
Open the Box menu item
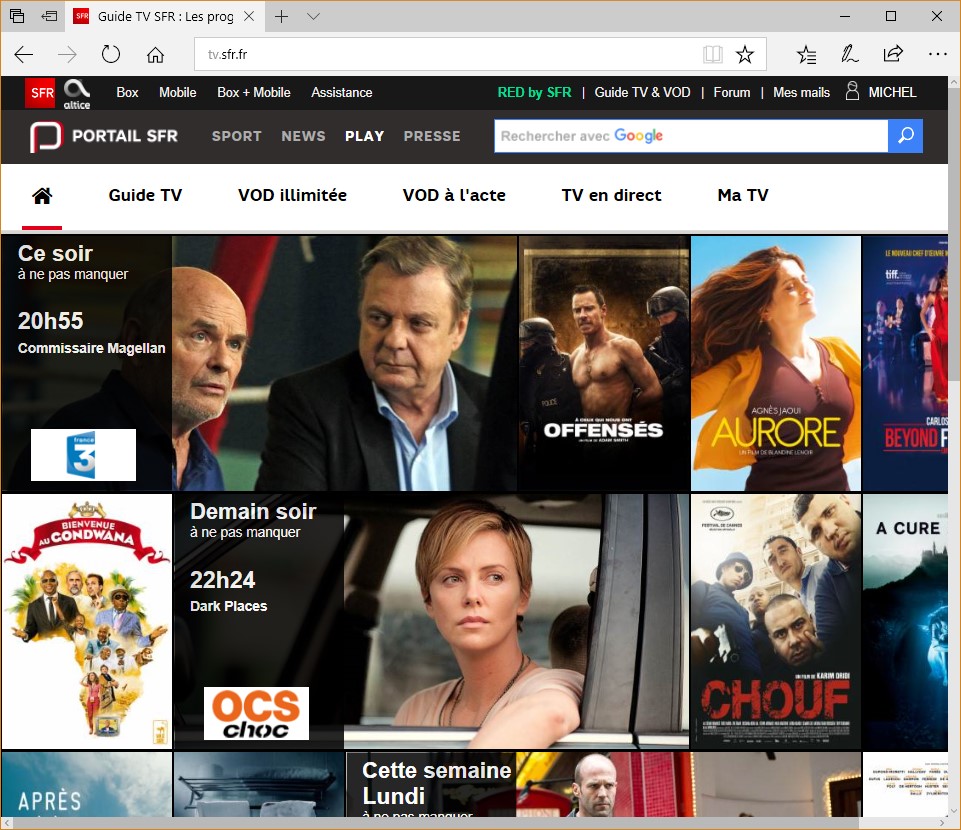coord(127,93)
